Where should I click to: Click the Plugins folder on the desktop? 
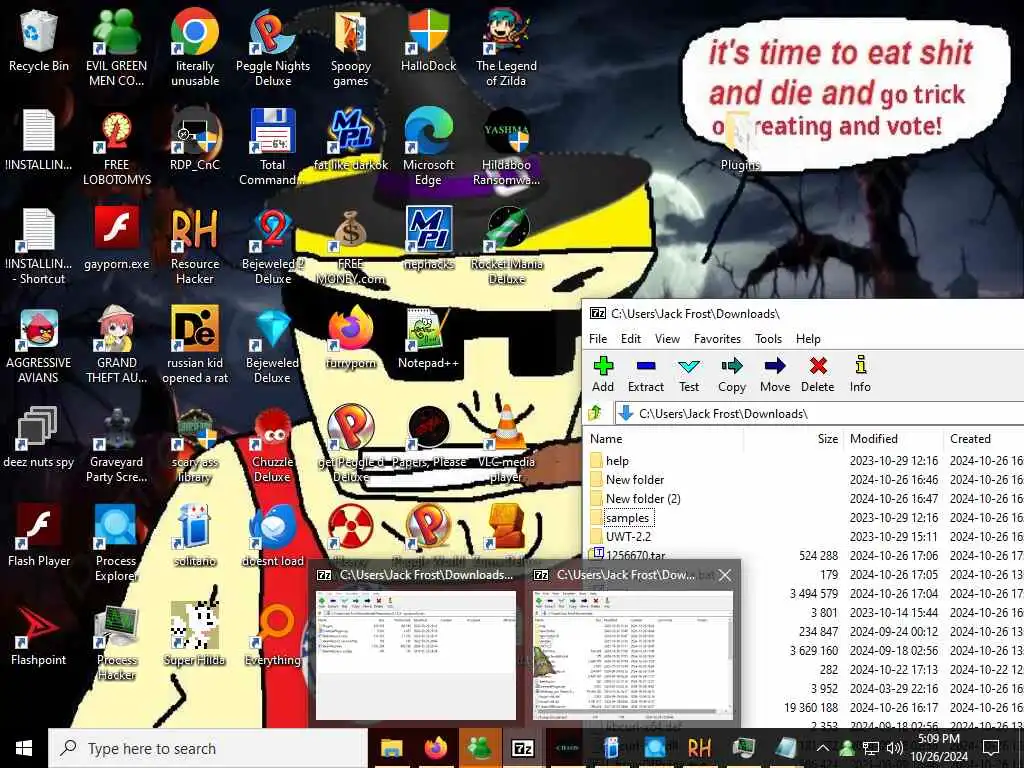click(741, 140)
